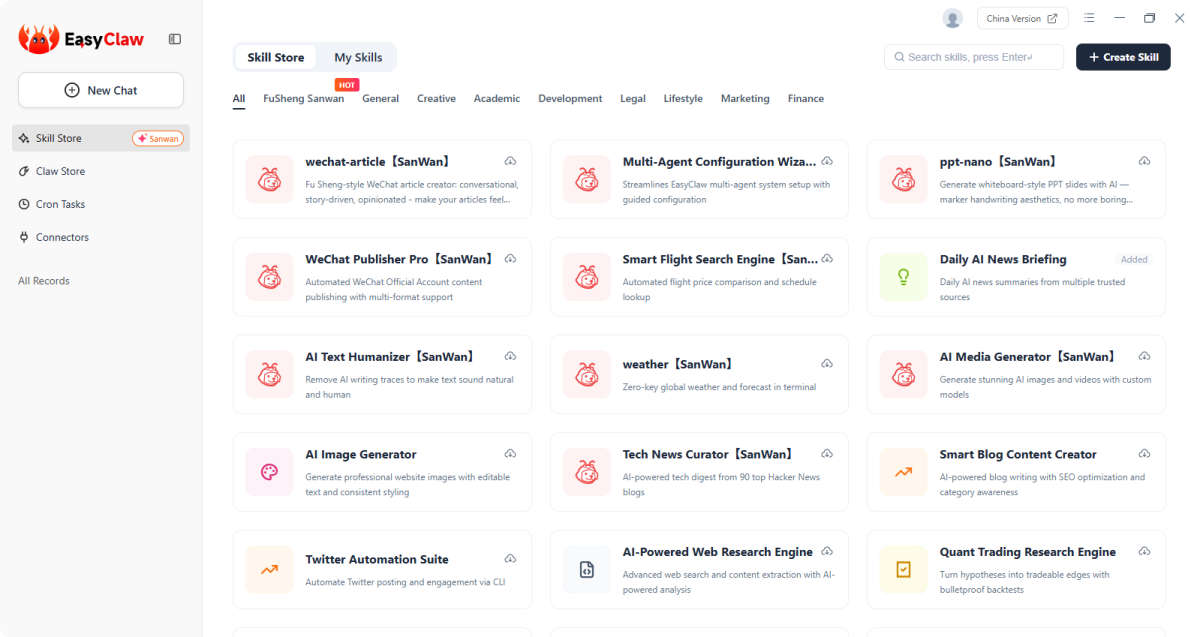Click the cloud download icon for weather skill
Screen dimensions: 1200x637
[x=827, y=364]
